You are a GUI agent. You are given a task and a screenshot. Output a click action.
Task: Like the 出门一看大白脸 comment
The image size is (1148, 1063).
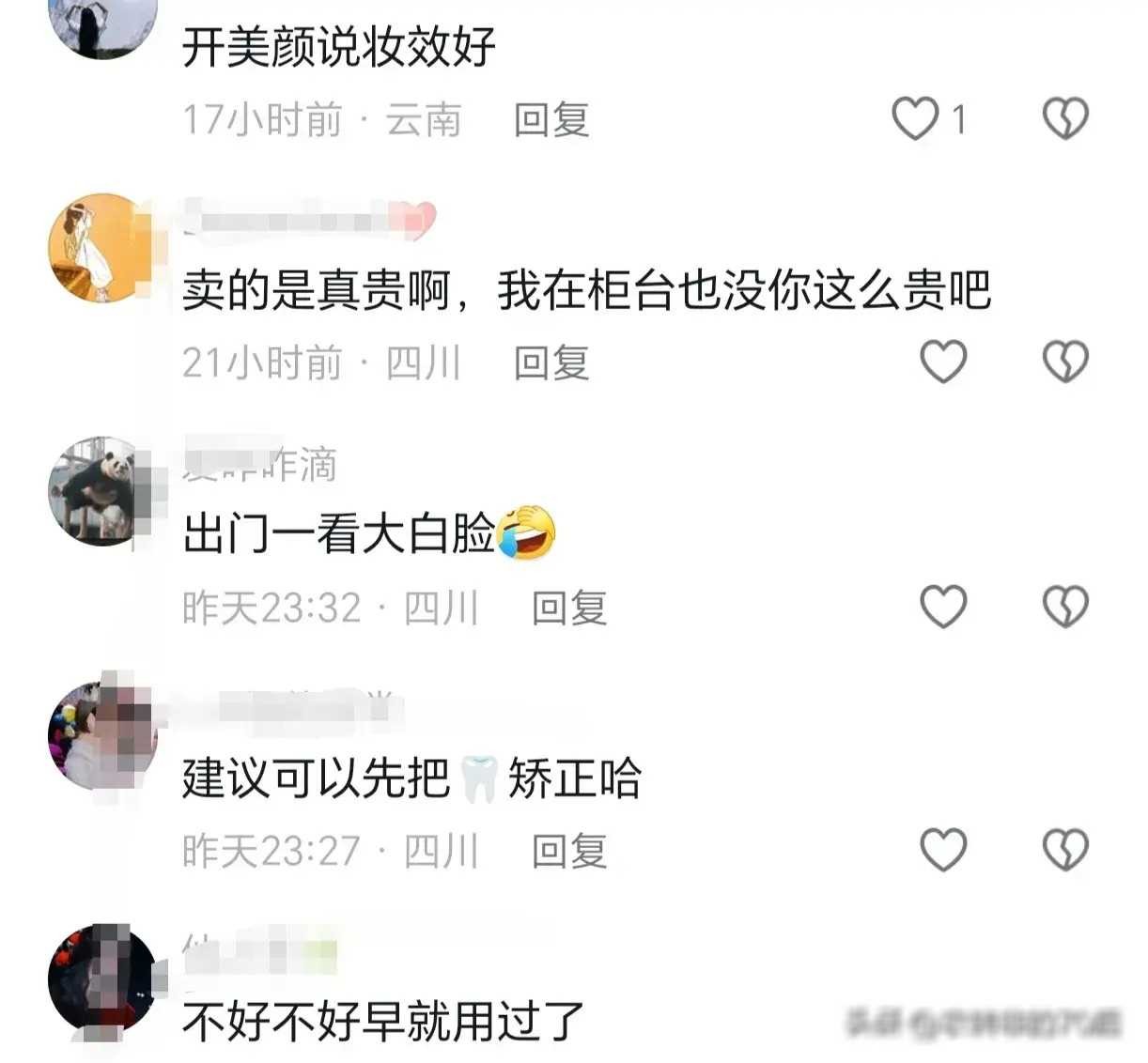click(943, 607)
